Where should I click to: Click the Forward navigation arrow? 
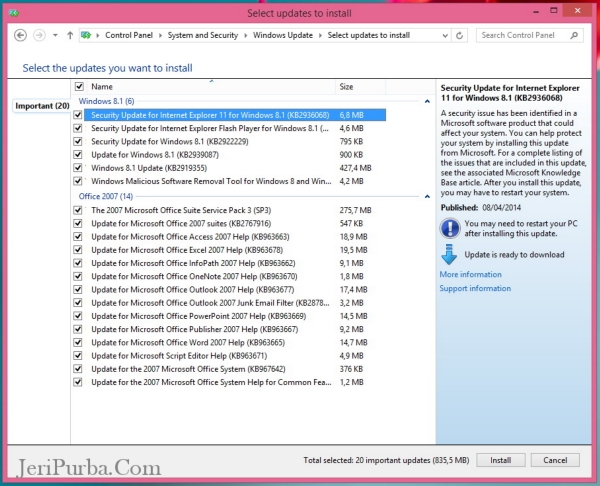39,36
